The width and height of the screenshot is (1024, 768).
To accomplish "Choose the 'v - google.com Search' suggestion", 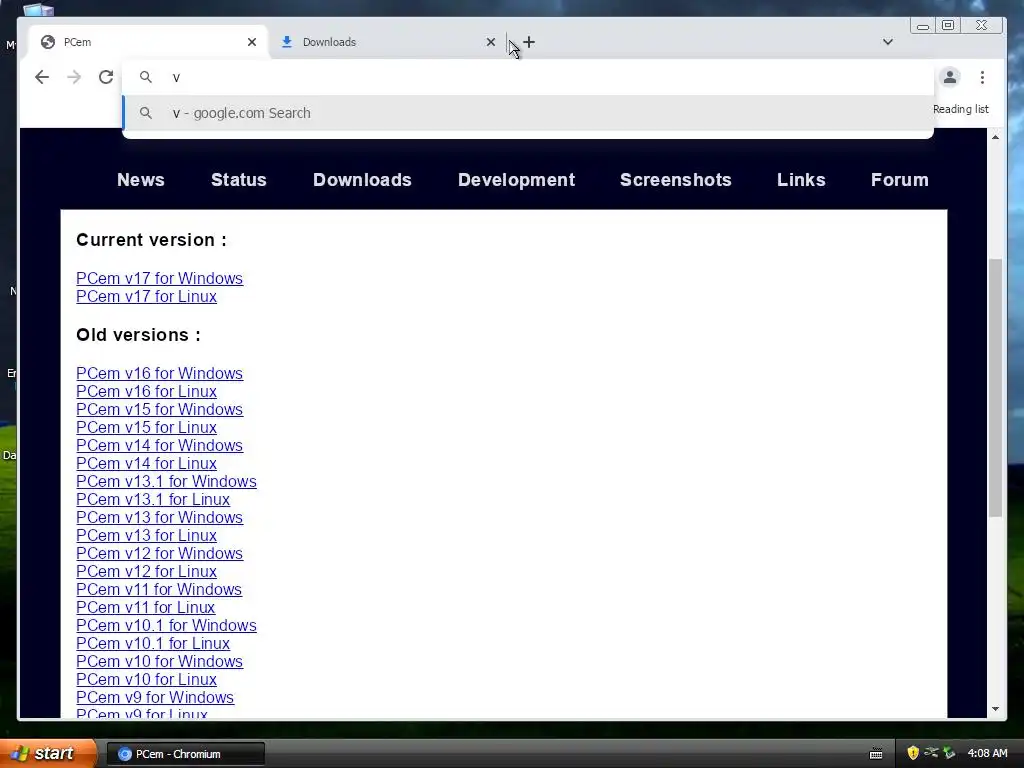I will [528, 113].
